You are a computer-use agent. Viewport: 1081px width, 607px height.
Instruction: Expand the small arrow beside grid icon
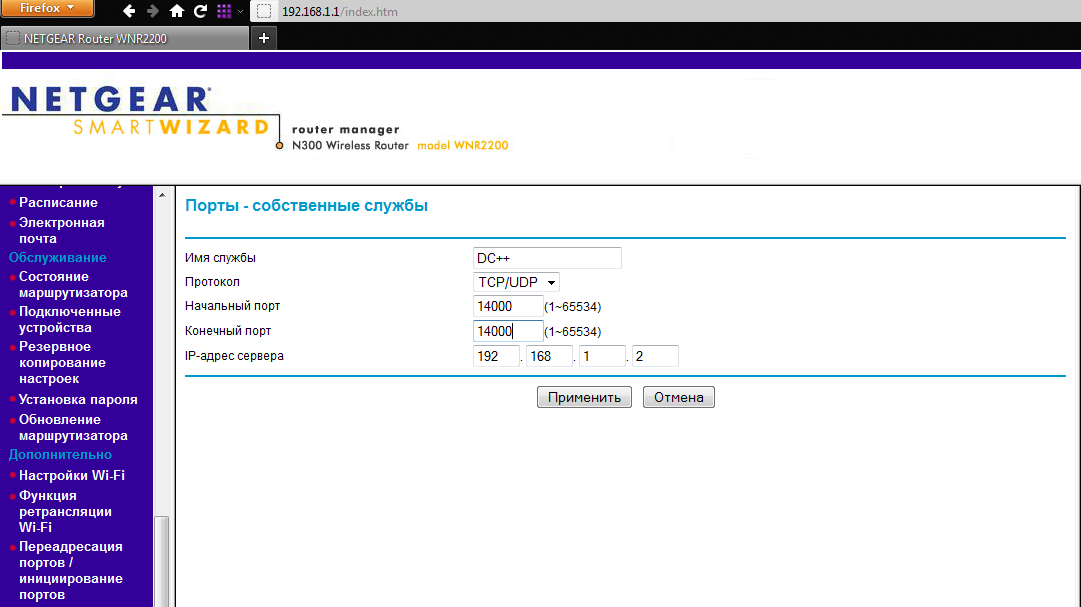[241, 11]
